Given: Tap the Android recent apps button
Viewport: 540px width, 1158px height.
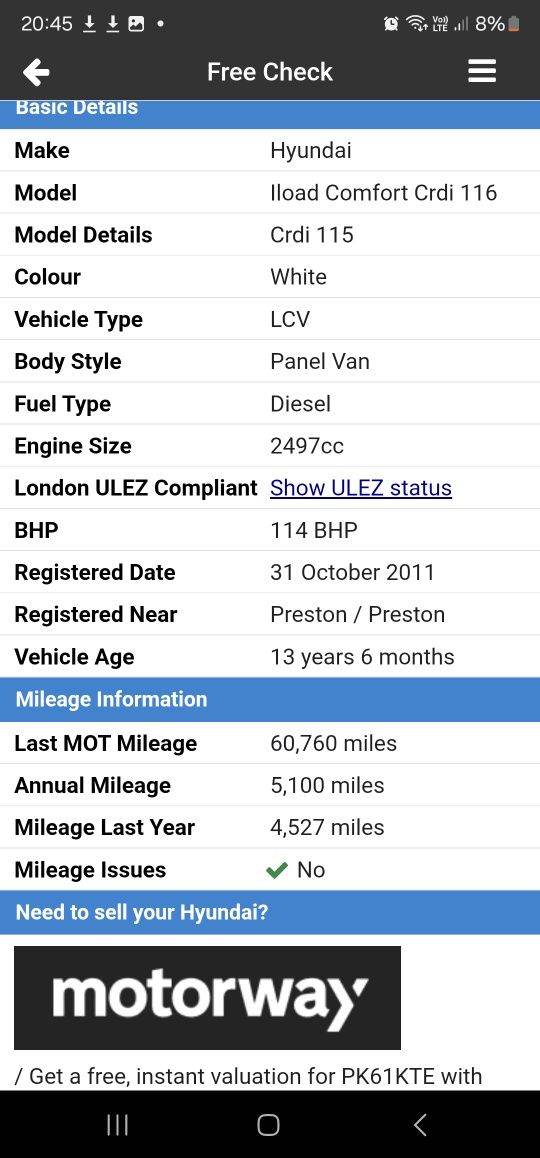Looking at the screenshot, I should pos(117,1125).
